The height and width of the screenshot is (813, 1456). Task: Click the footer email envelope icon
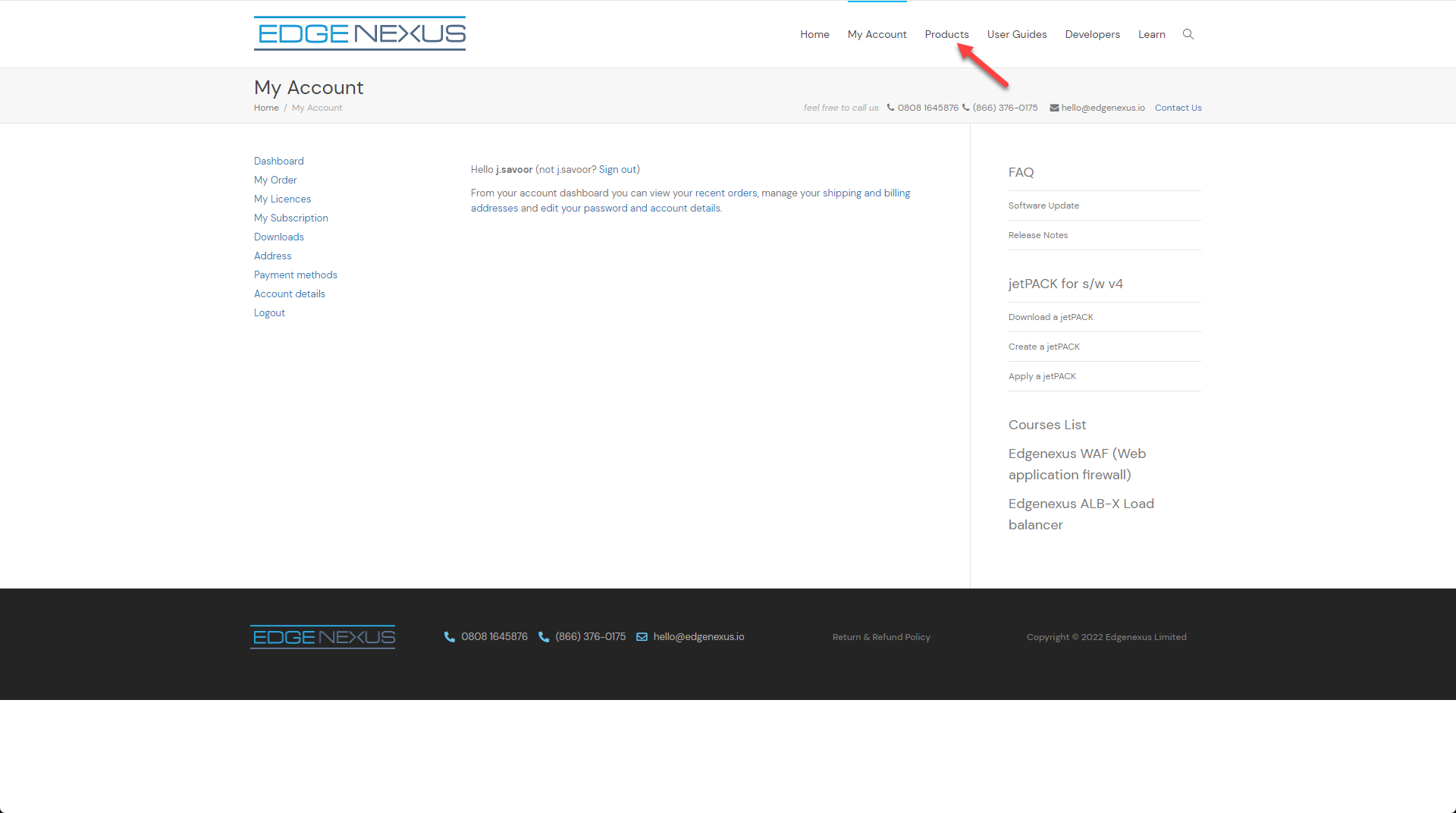[x=642, y=637]
